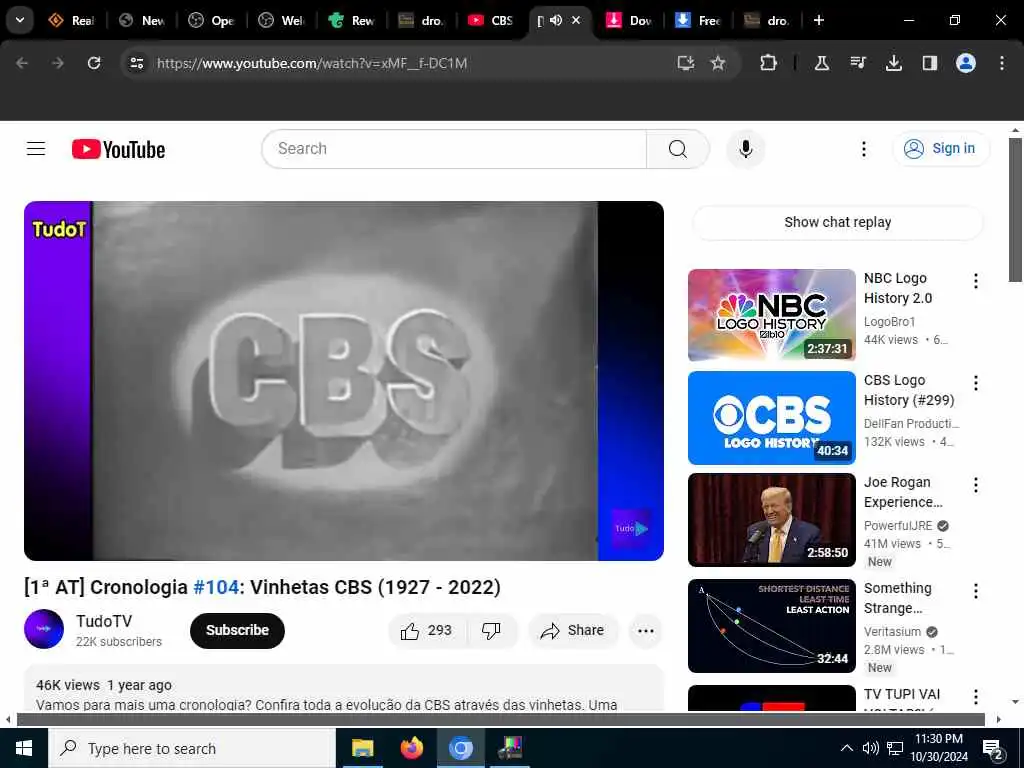Open Firefox from taskbar
Image resolution: width=1024 pixels, height=768 pixels.
[411, 748]
